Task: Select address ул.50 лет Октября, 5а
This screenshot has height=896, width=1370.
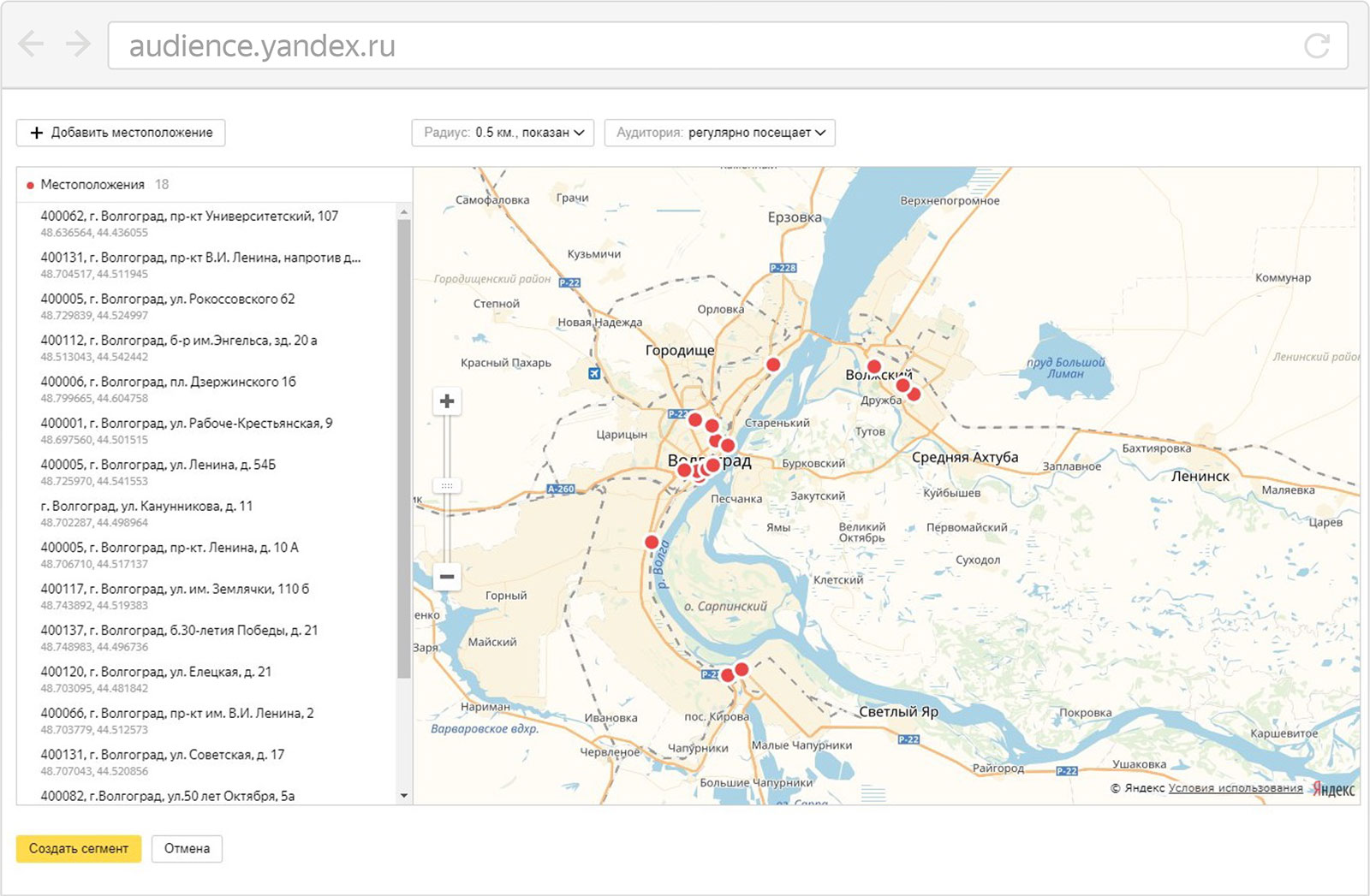Action: pos(206,796)
